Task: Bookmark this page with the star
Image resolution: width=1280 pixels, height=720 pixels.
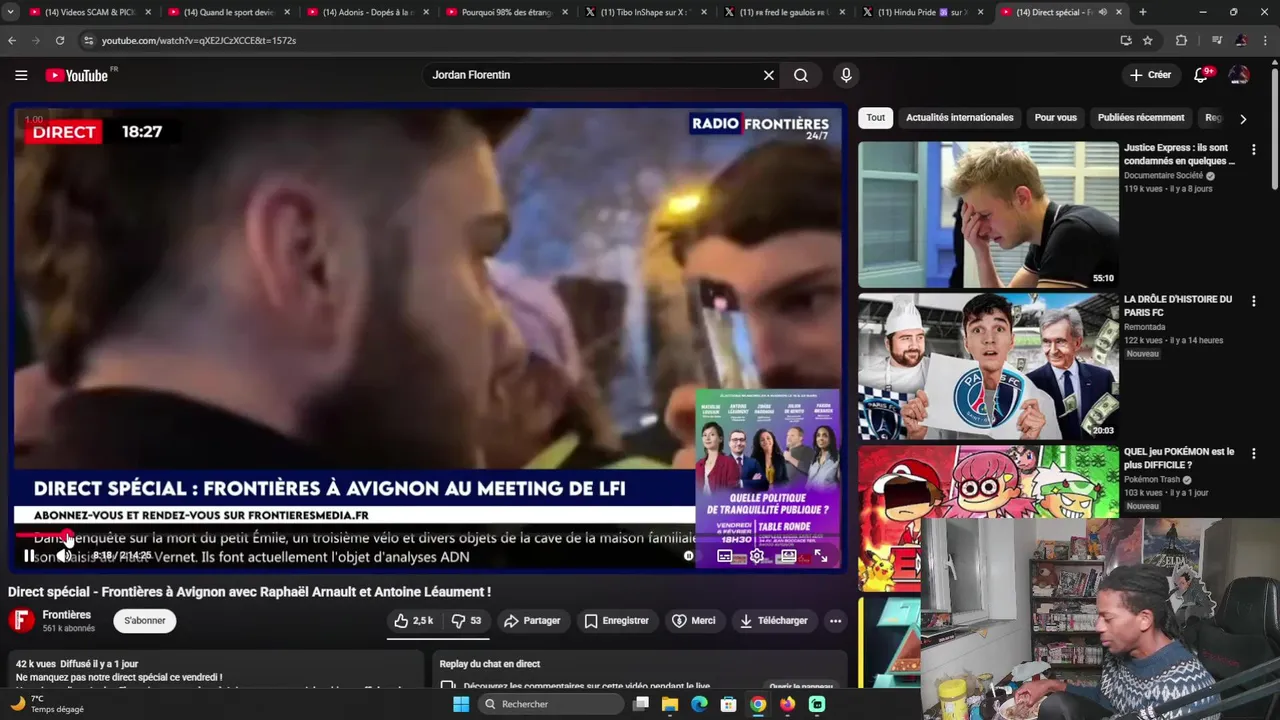Action: click(1148, 40)
